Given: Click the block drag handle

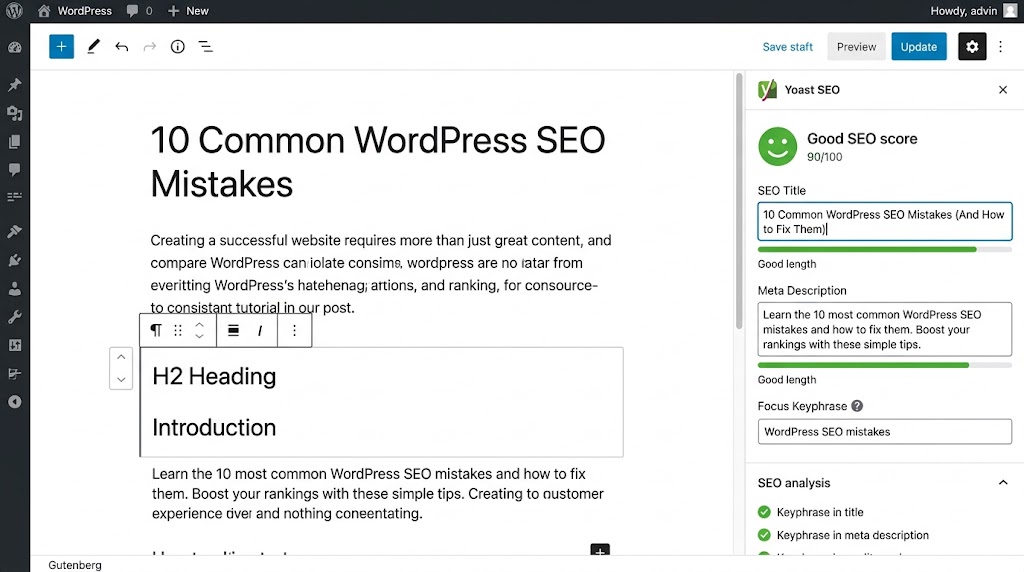Looking at the screenshot, I should click(x=178, y=330).
